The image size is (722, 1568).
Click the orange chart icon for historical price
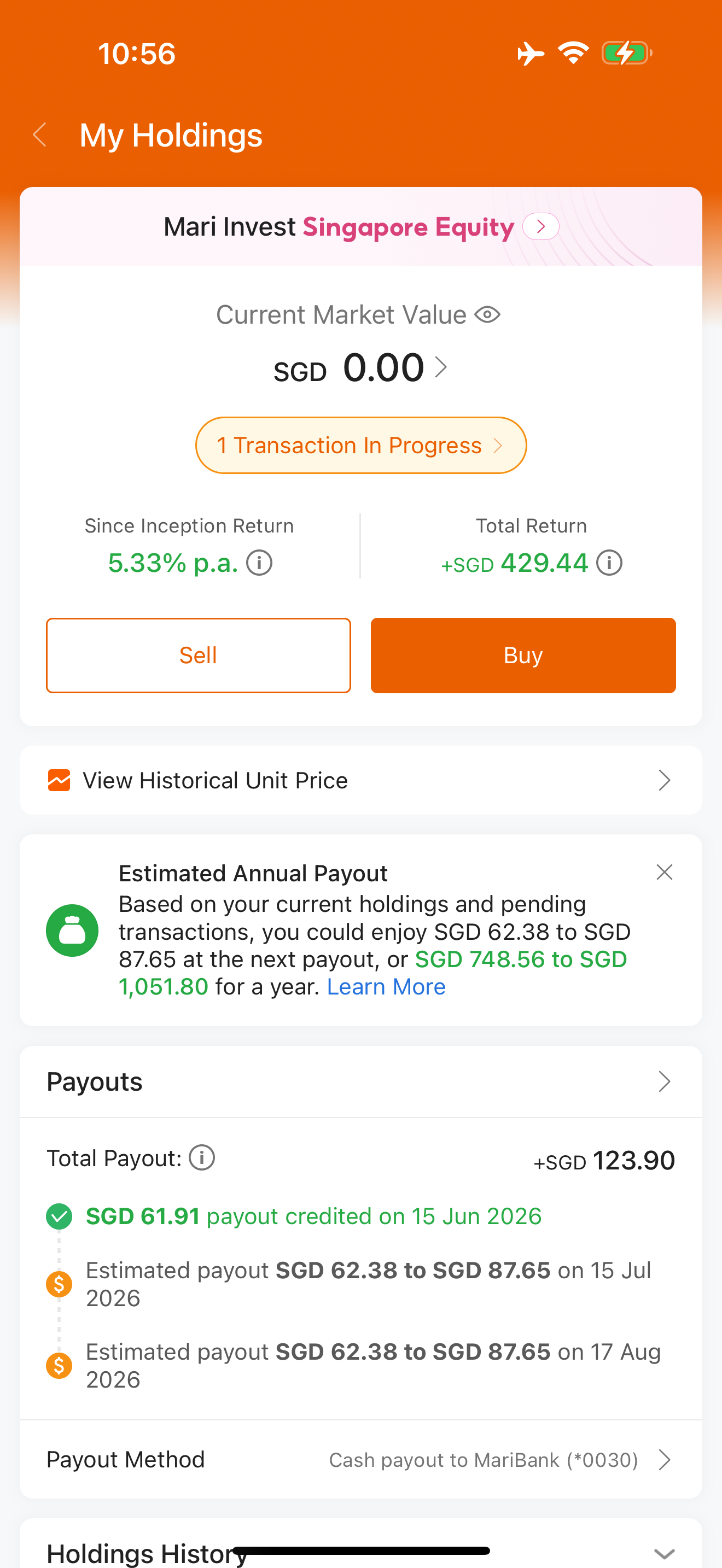point(59,780)
